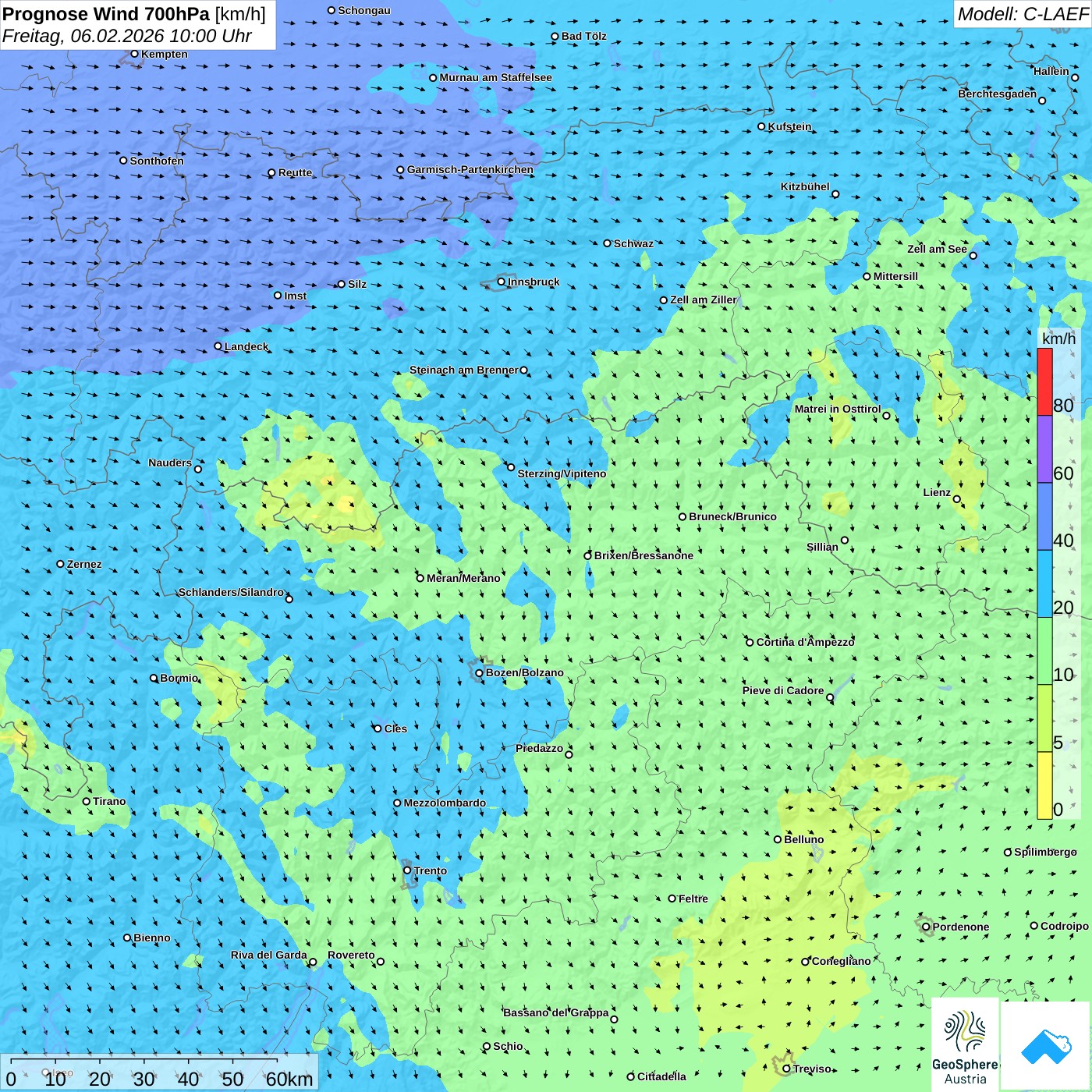Click the 'Bienno' label
Image resolution: width=1092 pixels, height=1092 pixels.
152,938
